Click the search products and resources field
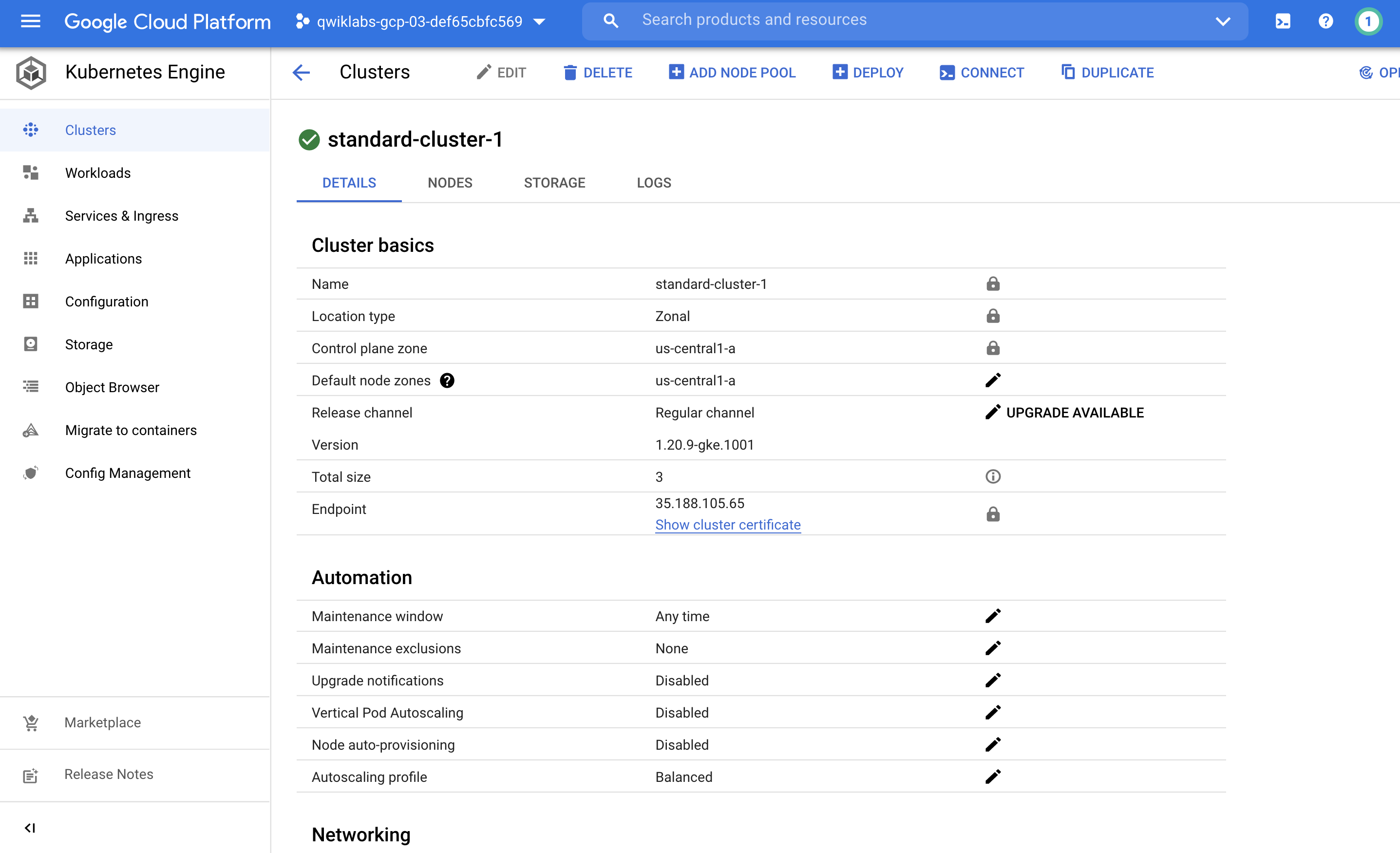Screen dimensions: 1400x853 click(915, 20)
